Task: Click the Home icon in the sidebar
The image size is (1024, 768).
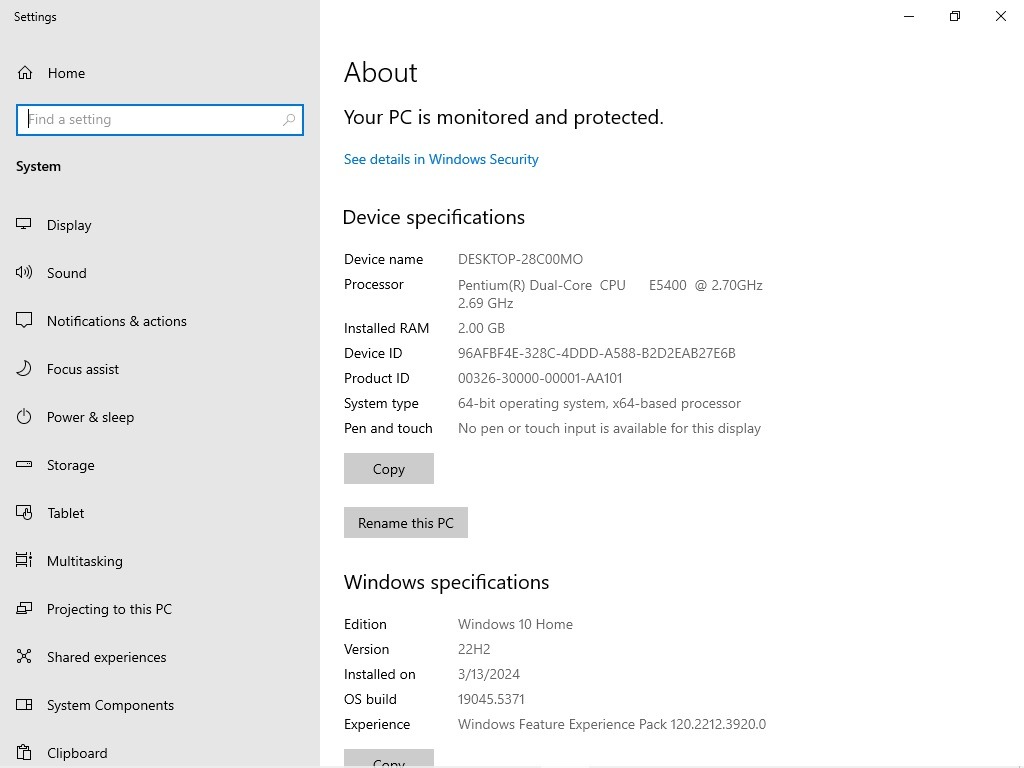Action: coord(25,72)
